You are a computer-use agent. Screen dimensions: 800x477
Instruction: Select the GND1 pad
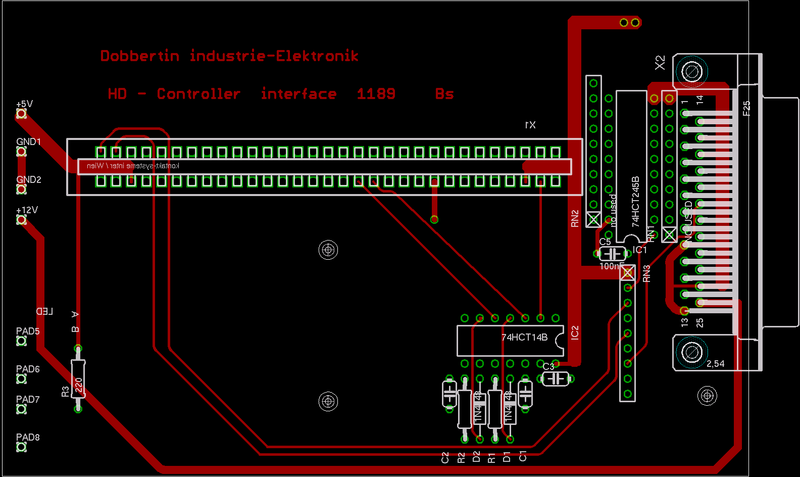[x=20, y=154]
